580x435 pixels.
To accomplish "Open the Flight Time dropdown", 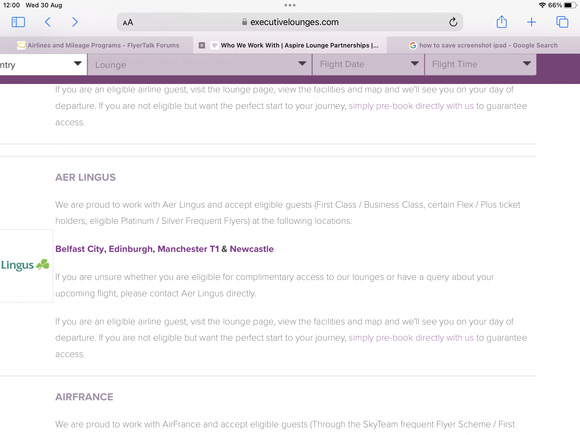I will coord(480,65).
